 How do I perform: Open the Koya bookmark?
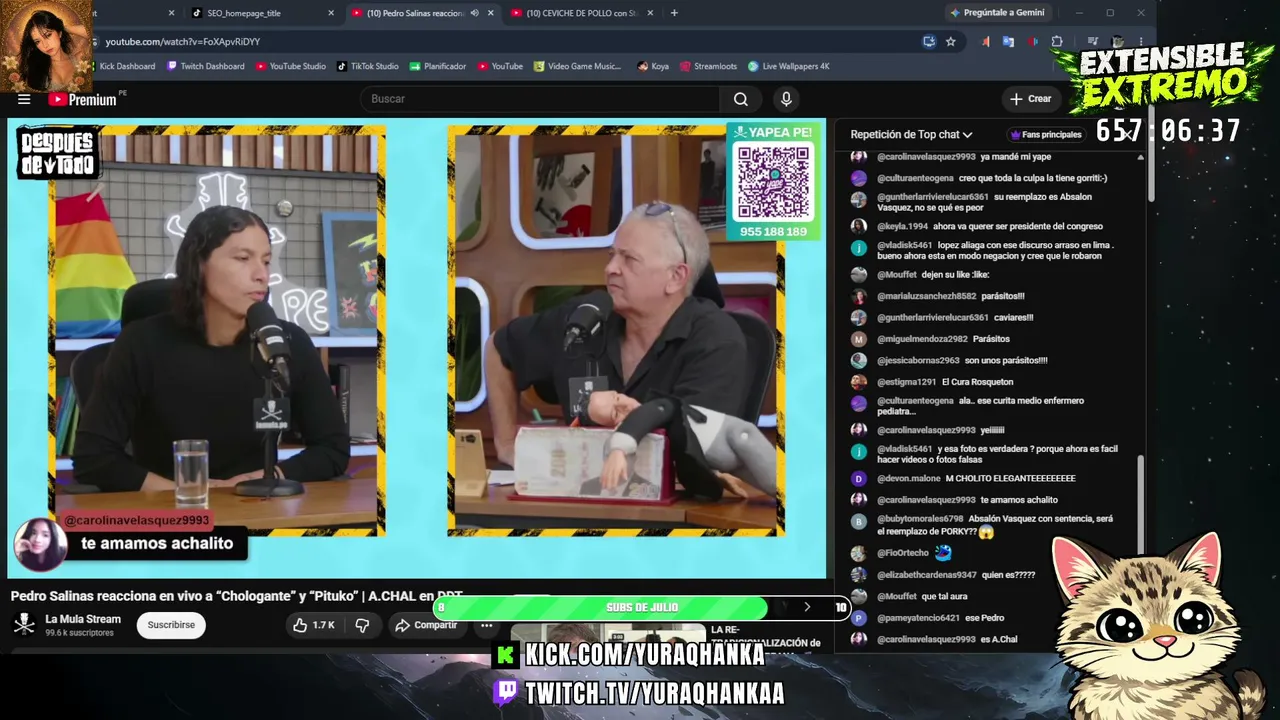tap(653, 66)
